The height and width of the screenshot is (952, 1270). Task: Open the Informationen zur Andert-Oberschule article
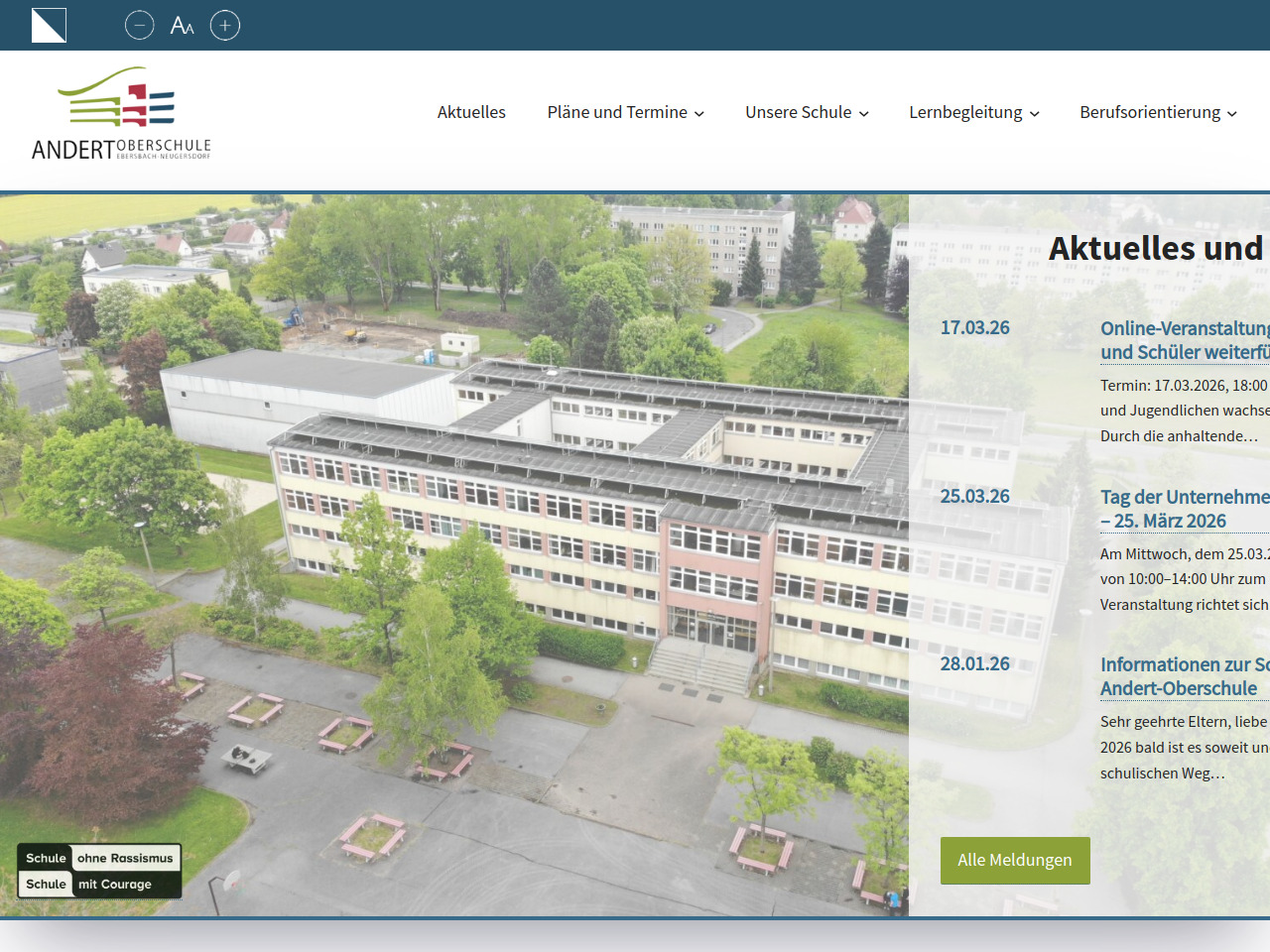click(1184, 676)
